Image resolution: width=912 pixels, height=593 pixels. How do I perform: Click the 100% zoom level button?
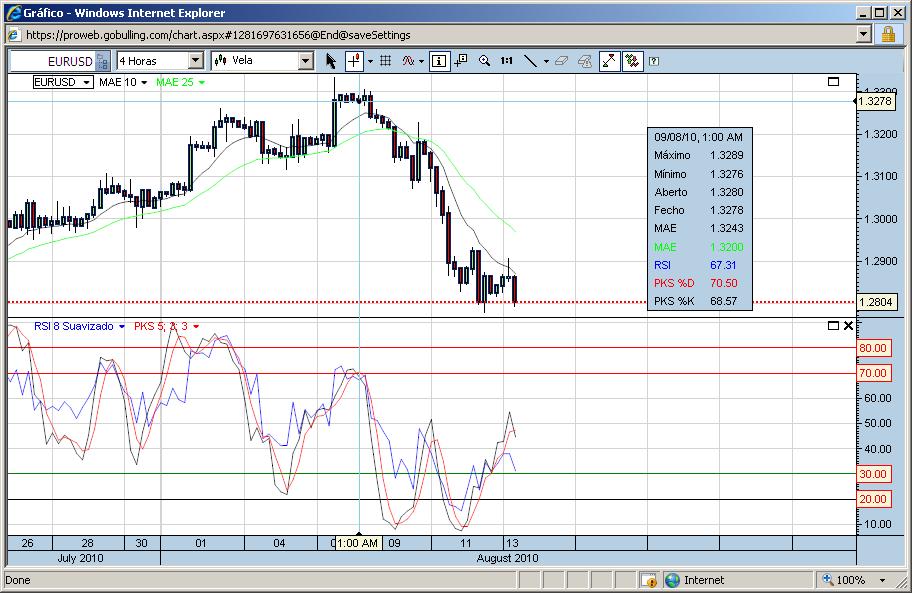[843, 580]
